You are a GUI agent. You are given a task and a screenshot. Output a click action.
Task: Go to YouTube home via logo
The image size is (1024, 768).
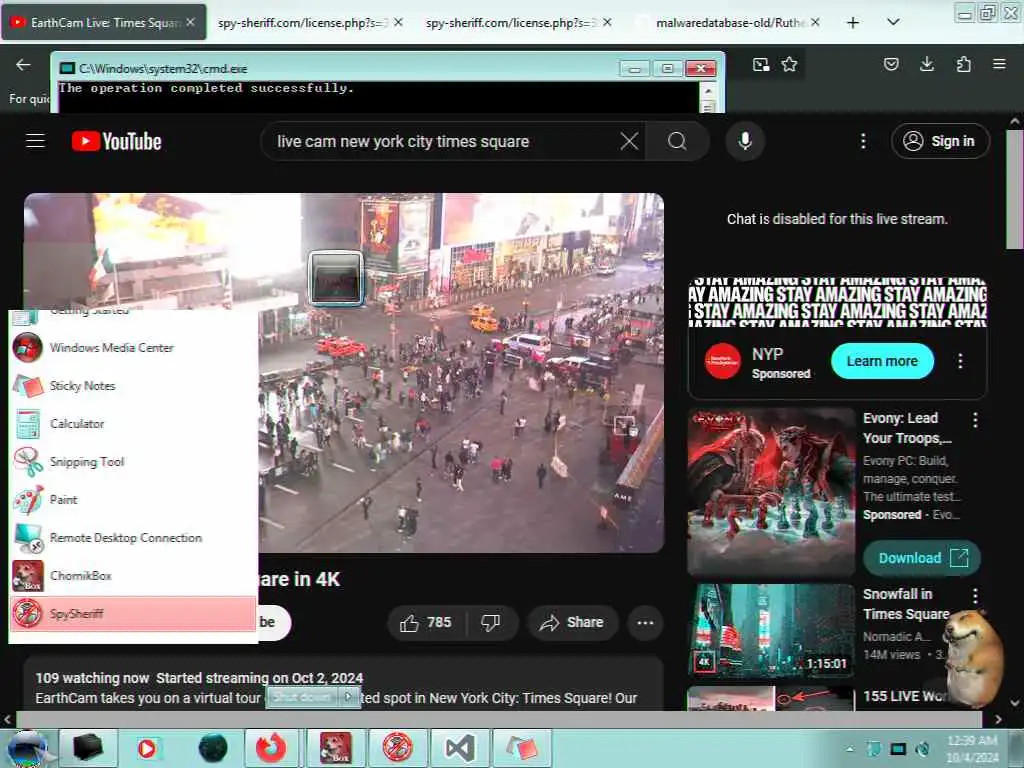(x=116, y=141)
